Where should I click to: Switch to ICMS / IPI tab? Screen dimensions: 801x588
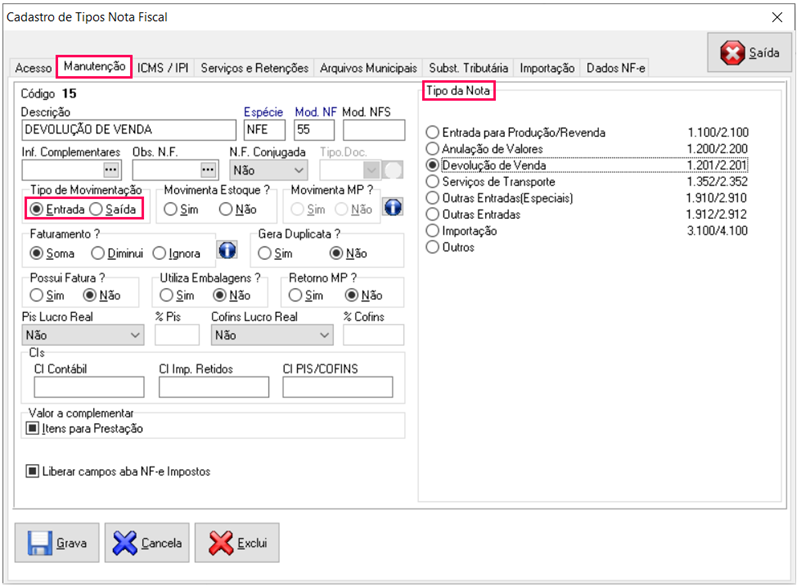point(163,68)
